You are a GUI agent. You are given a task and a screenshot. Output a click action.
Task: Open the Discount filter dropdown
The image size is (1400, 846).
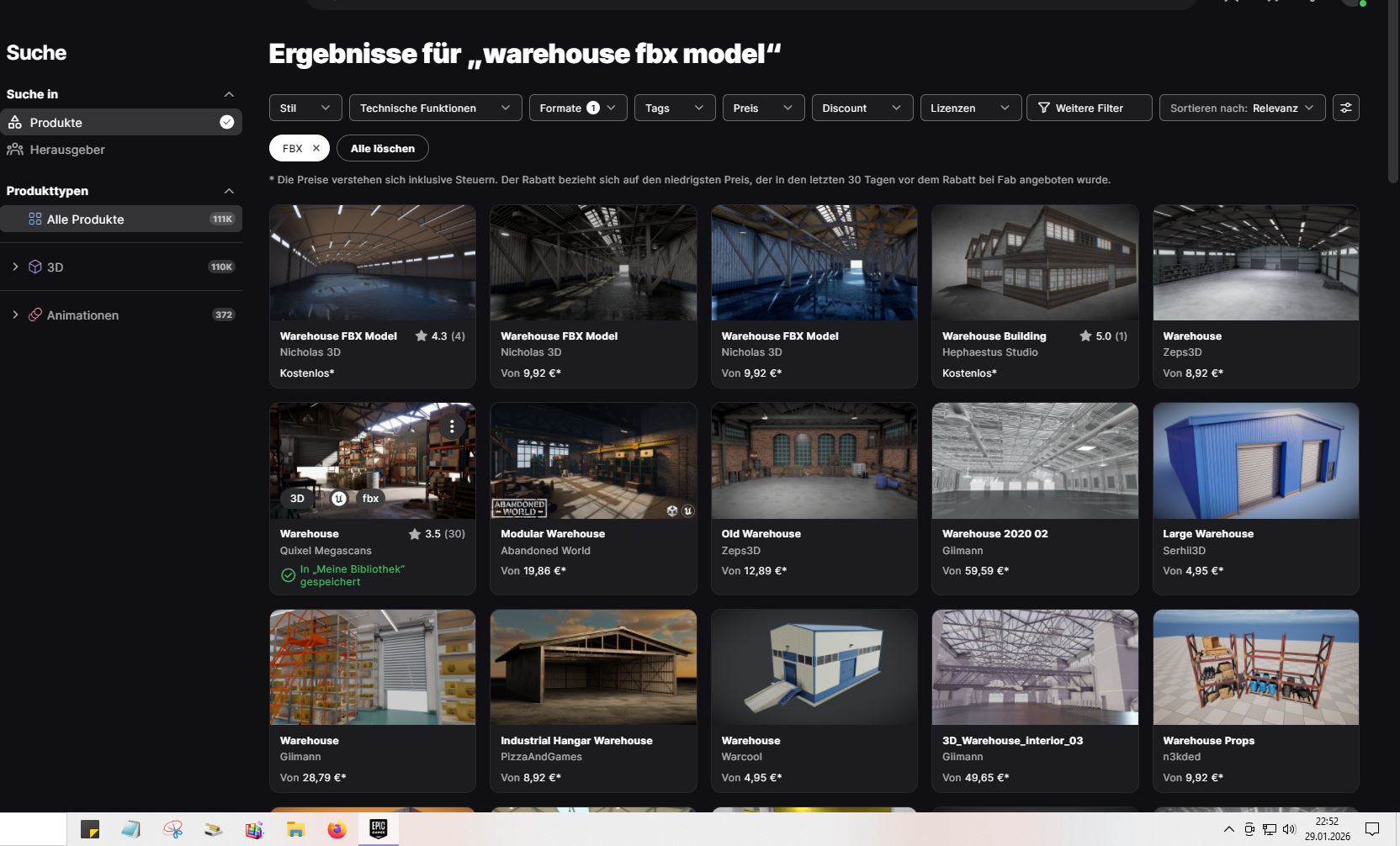click(862, 108)
